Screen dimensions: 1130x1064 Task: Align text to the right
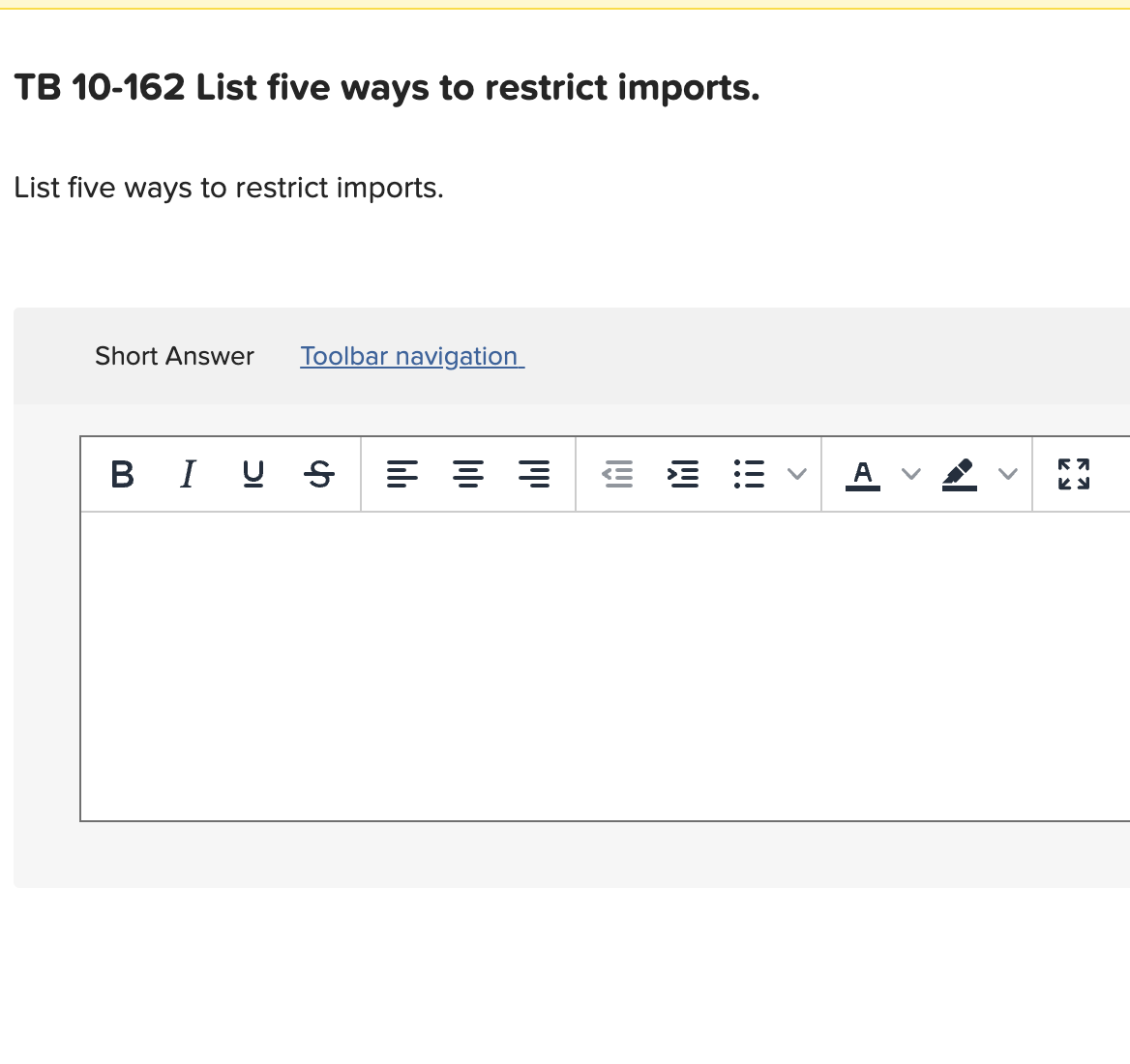click(x=535, y=474)
